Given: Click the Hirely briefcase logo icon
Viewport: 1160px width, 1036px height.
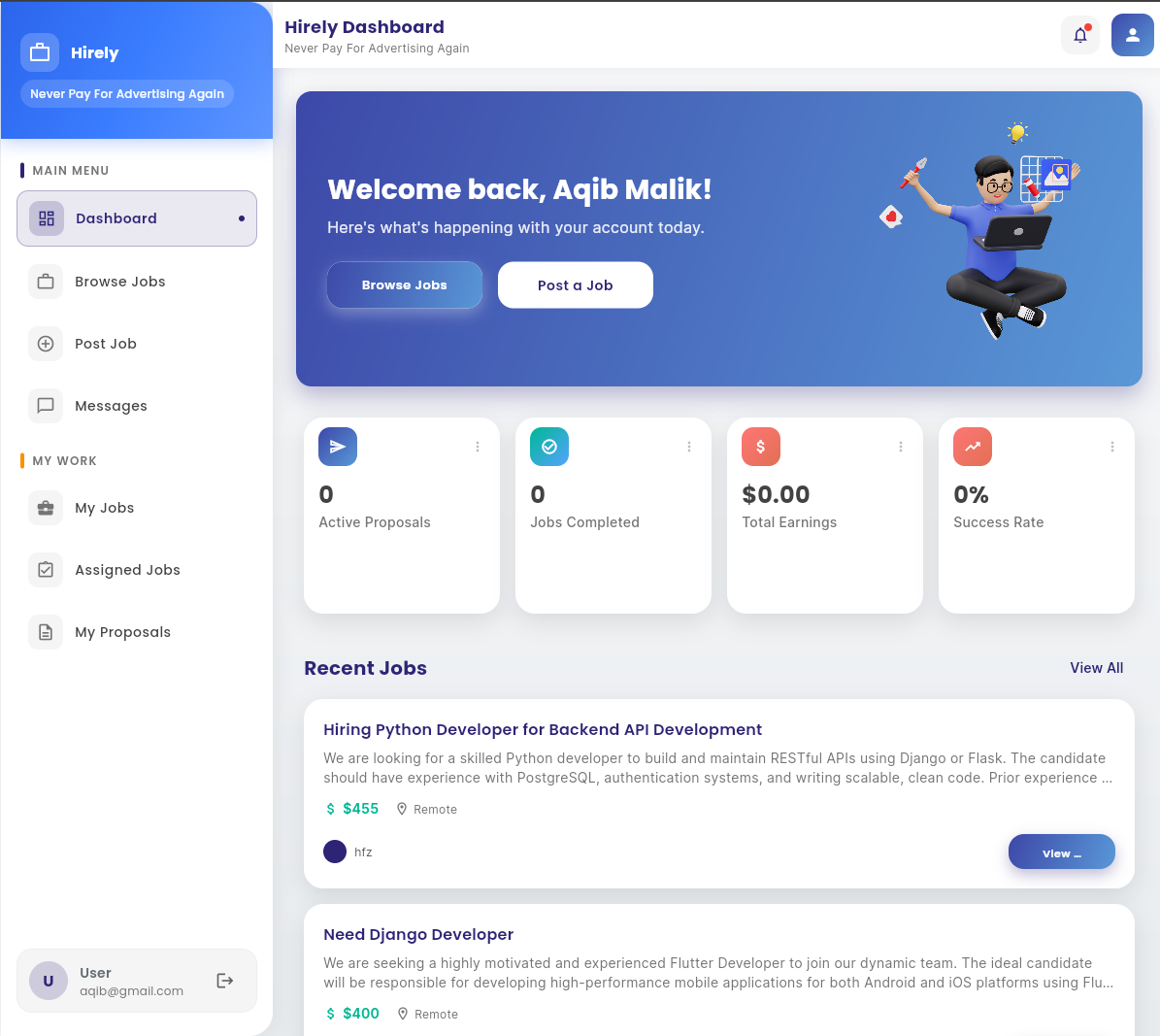Looking at the screenshot, I should pos(40,52).
